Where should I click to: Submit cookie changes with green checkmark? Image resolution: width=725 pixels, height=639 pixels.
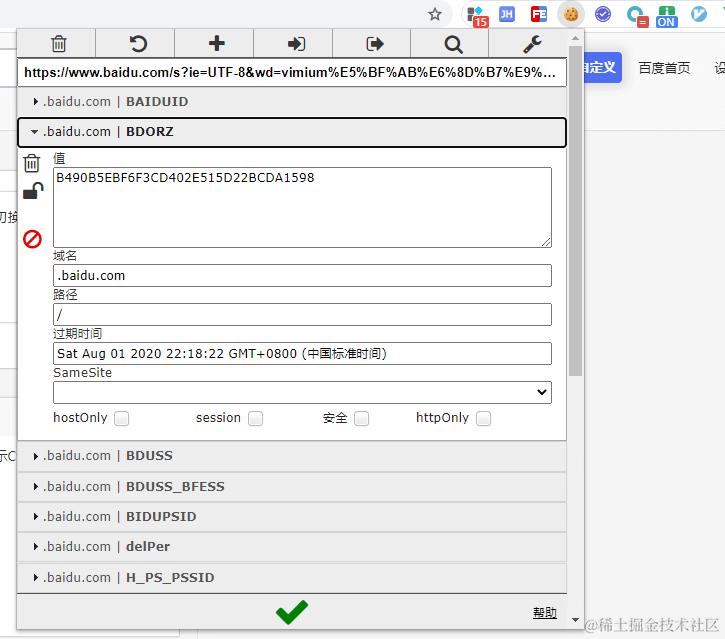tap(291, 612)
